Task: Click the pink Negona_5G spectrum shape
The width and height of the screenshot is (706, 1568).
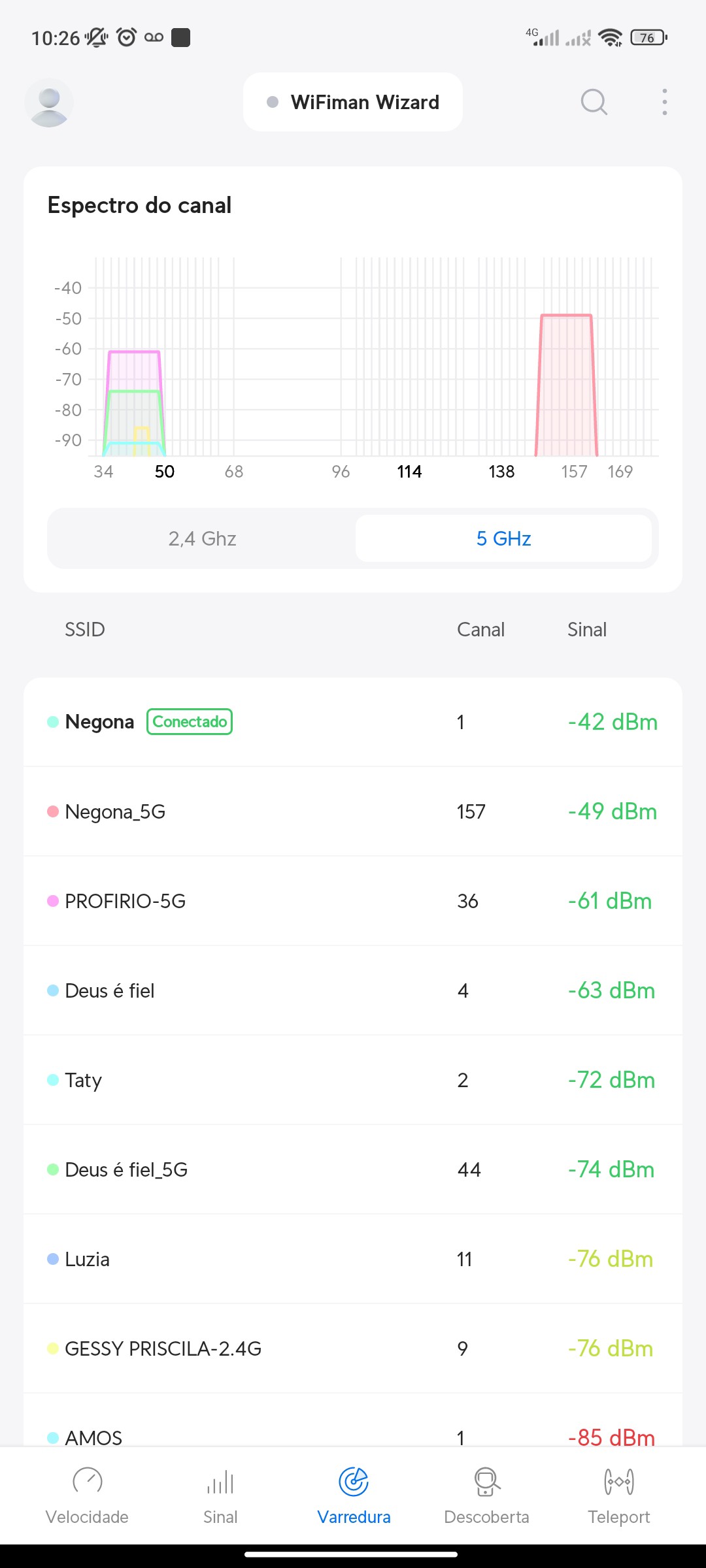Action: point(566,385)
